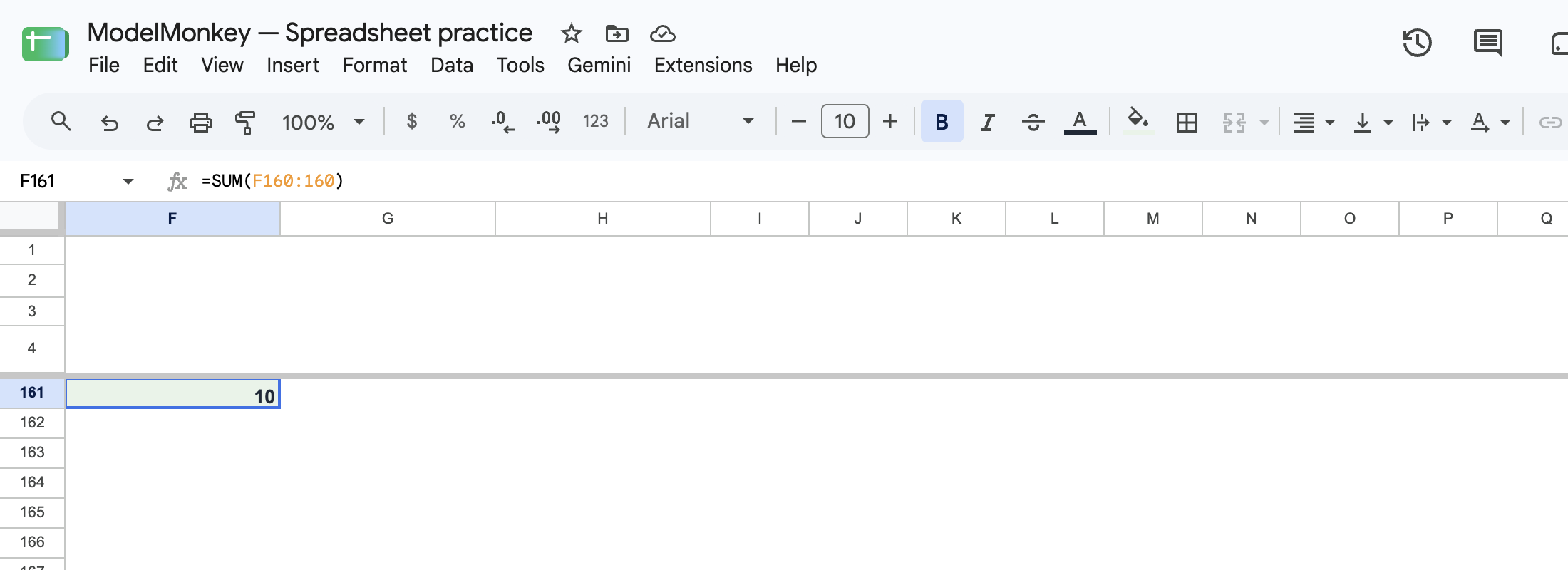Star this spreadsheet
Viewport: 1568px width, 570px height.
[x=572, y=33]
